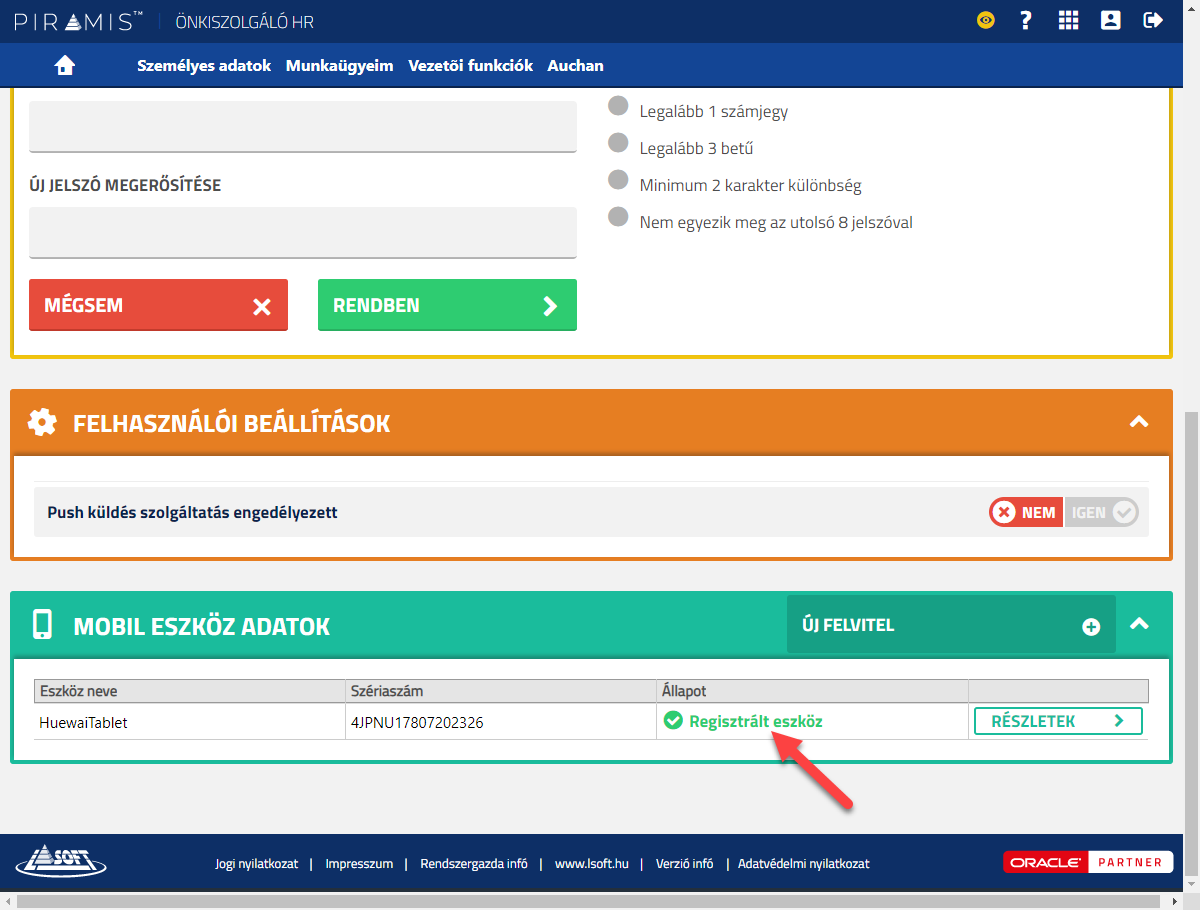Click the home icon in navigation bar
The width and height of the screenshot is (1200, 910).
pyautogui.click(x=65, y=66)
